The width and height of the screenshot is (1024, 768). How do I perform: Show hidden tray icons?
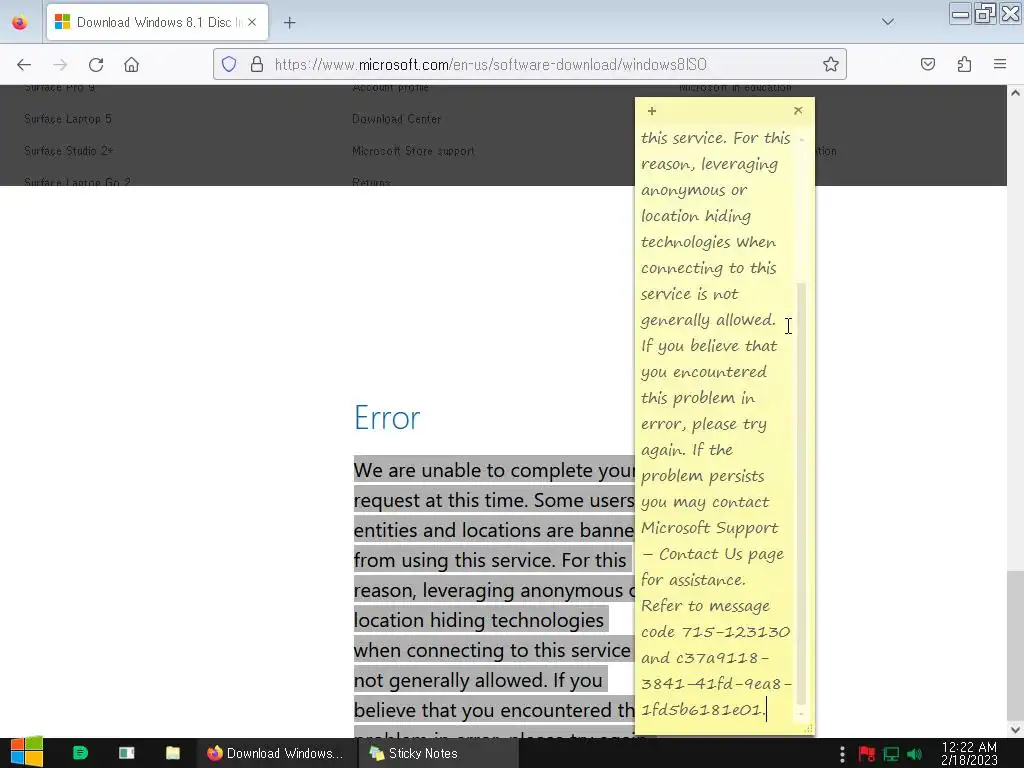point(842,754)
